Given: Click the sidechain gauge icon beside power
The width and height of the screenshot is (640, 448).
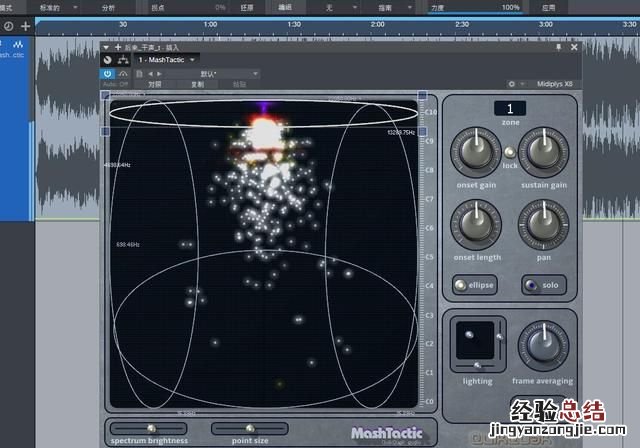Looking at the screenshot, I should (123, 74).
